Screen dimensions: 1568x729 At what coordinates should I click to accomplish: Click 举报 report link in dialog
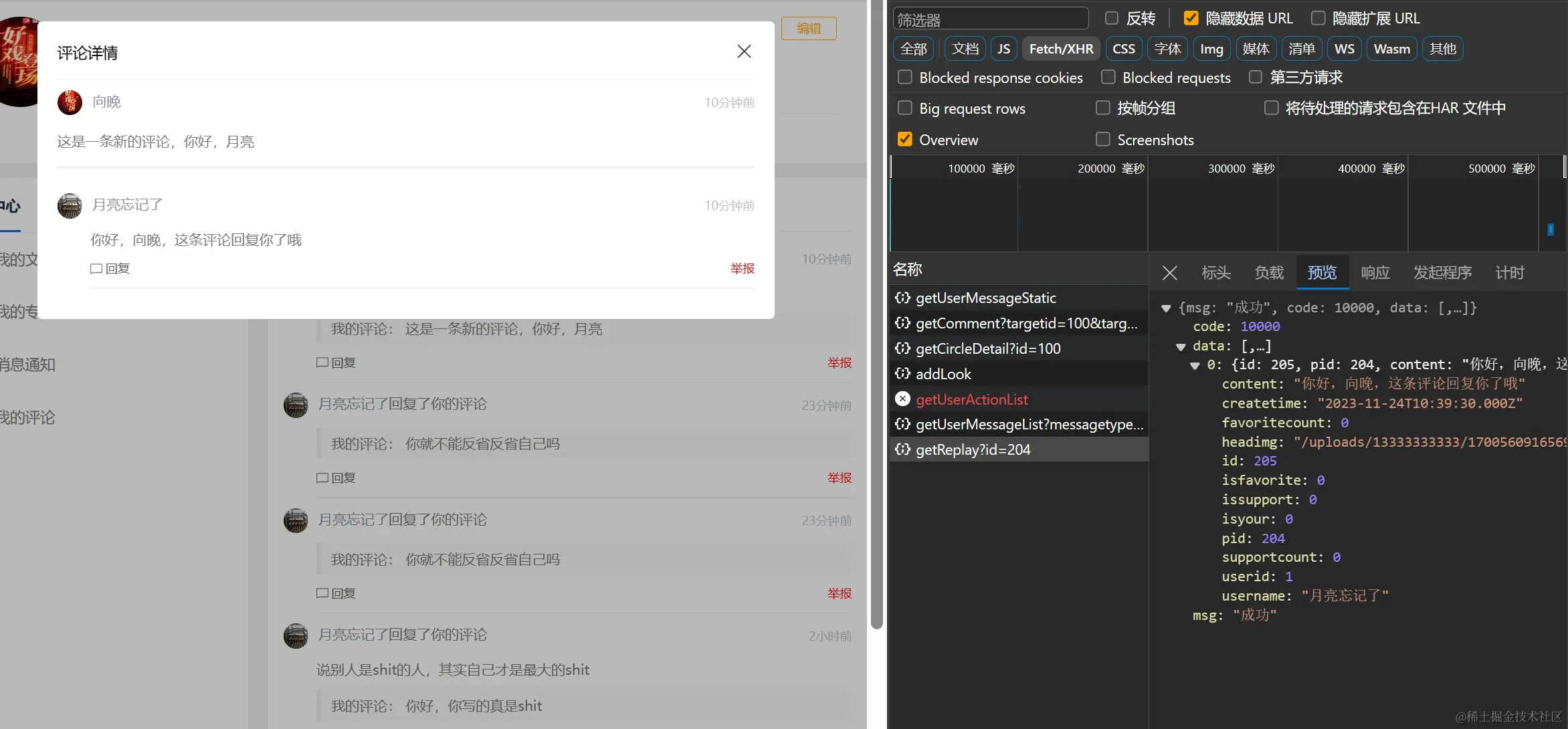tap(742, 269)
